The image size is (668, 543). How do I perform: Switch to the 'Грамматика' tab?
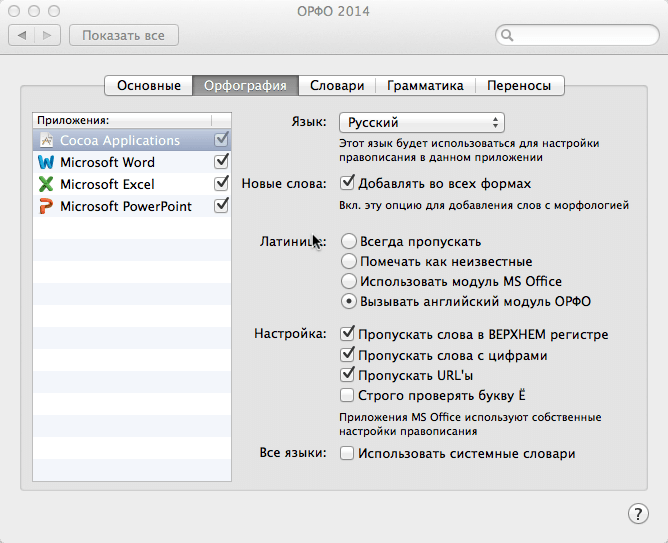[x=425, y=86]
